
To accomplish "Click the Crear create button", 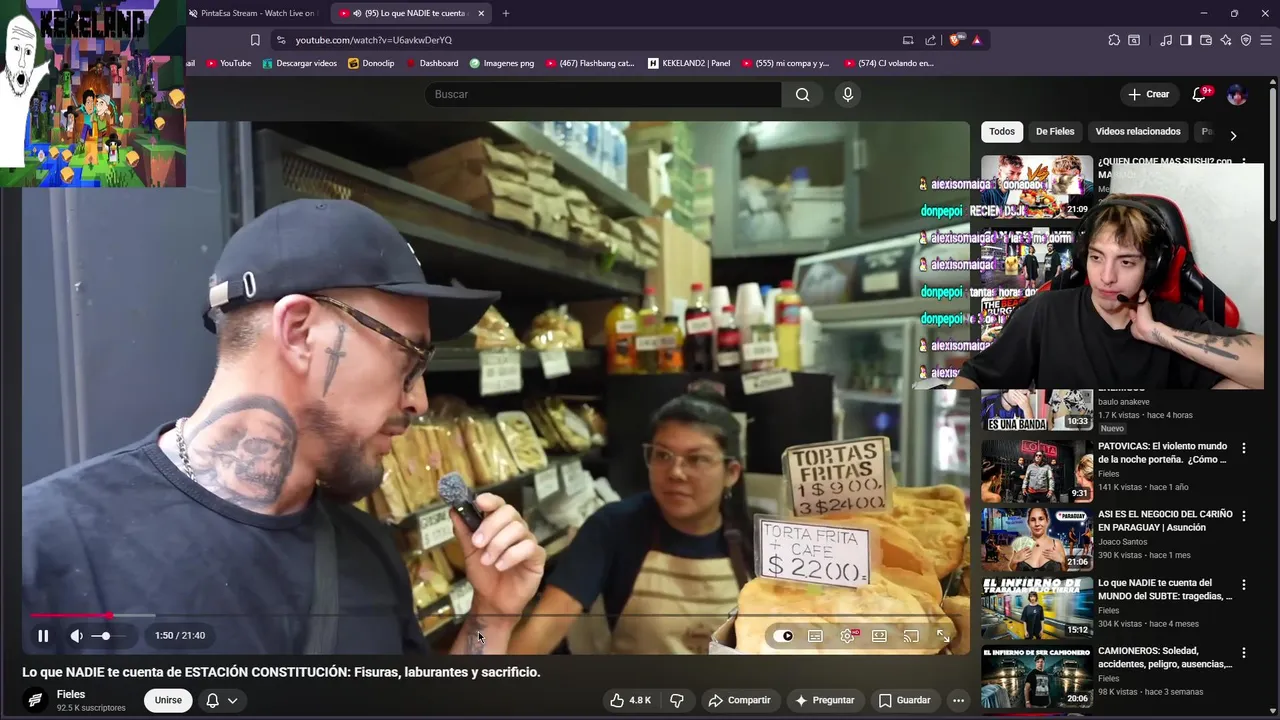I will point(1148,94).
